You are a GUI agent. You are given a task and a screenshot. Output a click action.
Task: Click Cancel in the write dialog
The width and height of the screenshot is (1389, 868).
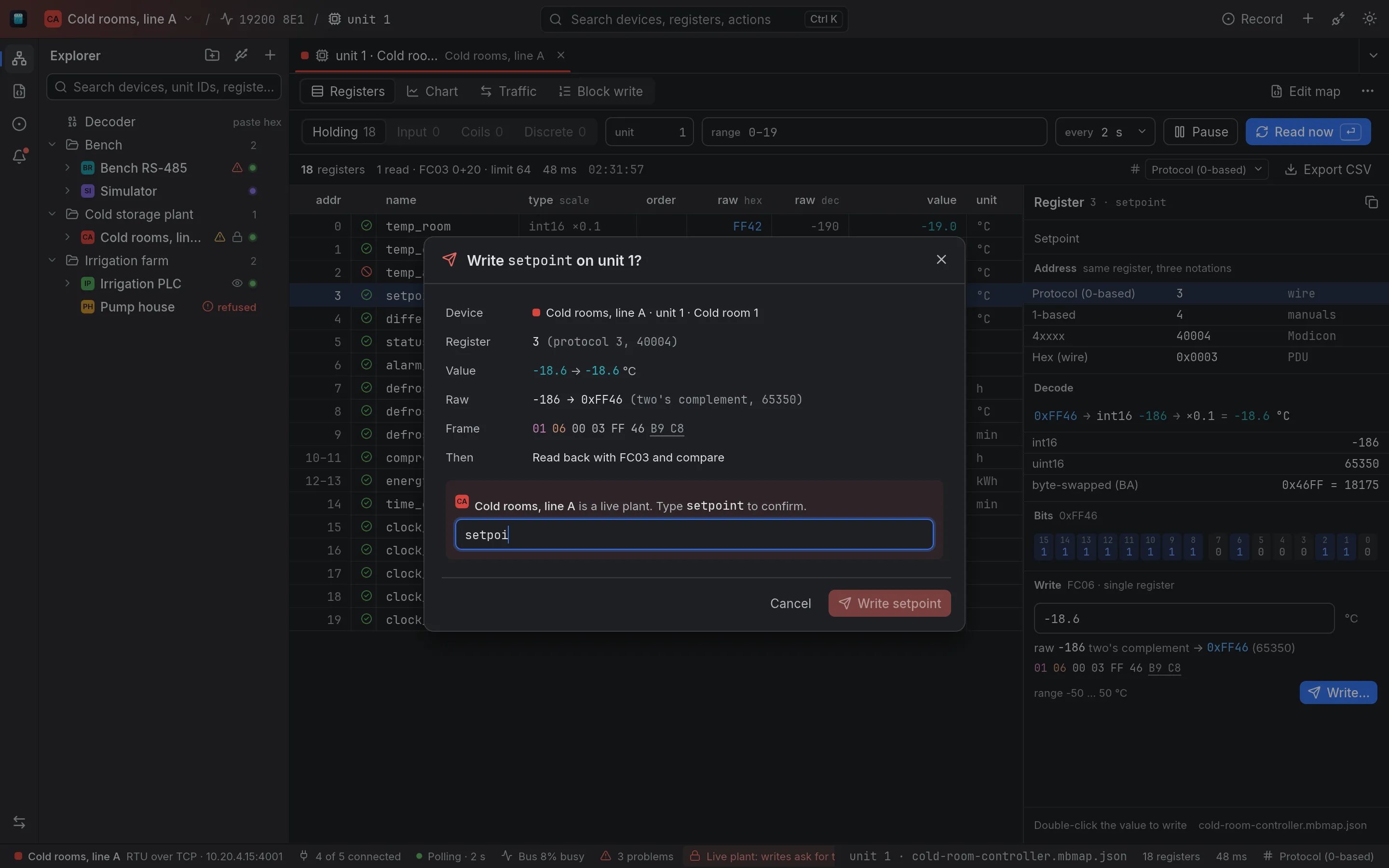[790, 603]
